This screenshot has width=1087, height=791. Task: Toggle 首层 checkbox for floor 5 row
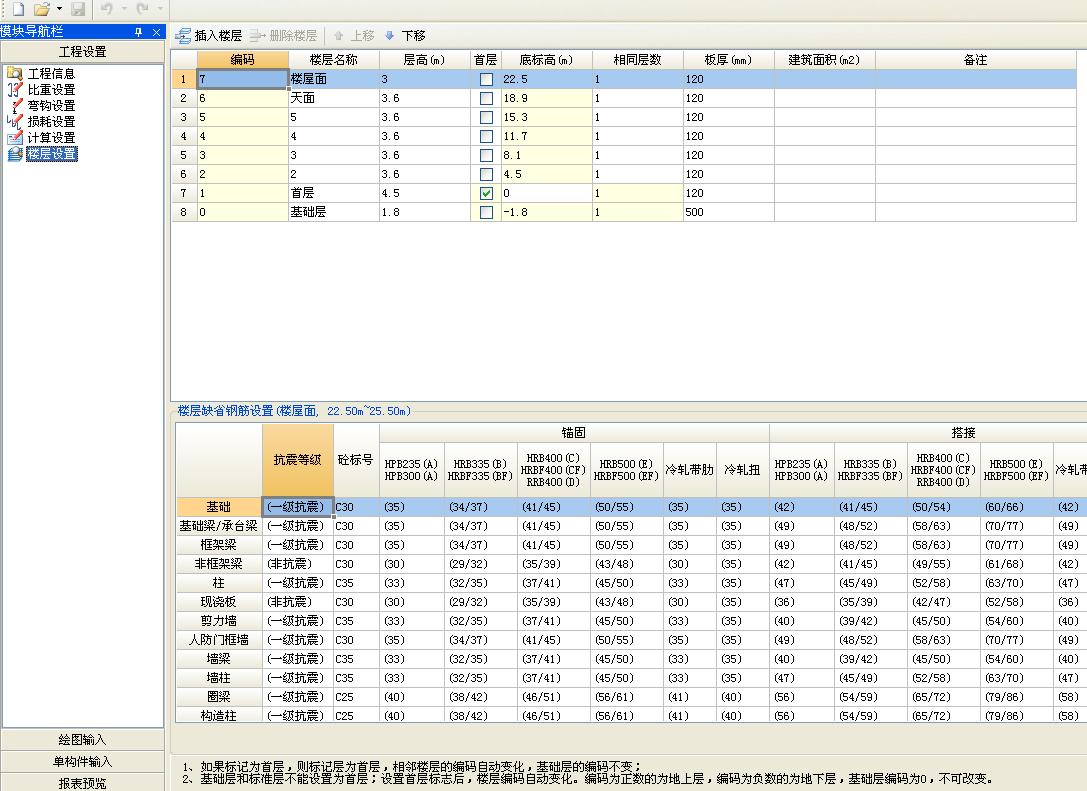(487, 117)
